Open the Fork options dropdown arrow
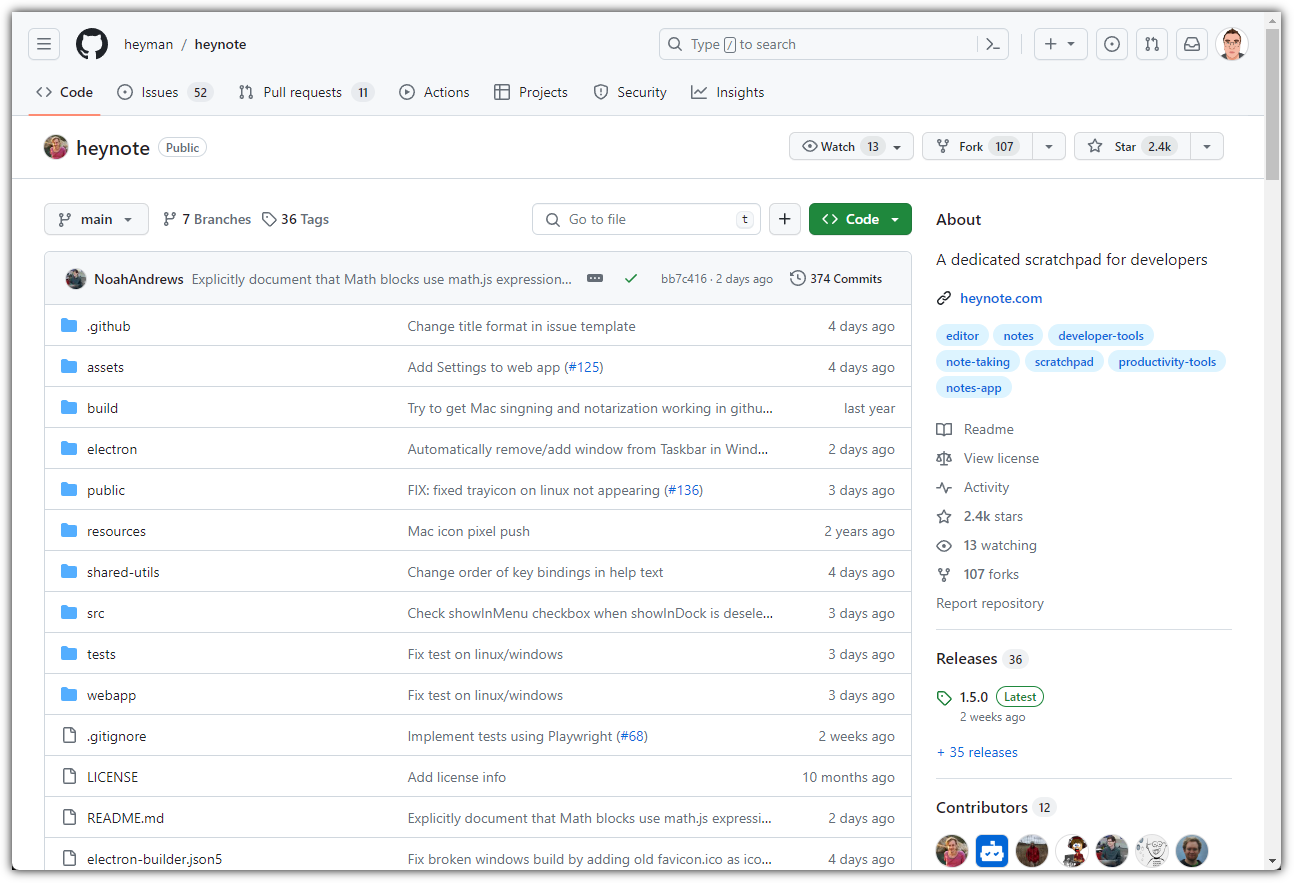The height and width of the screenshot is (883, 1294). [1048, 147]
